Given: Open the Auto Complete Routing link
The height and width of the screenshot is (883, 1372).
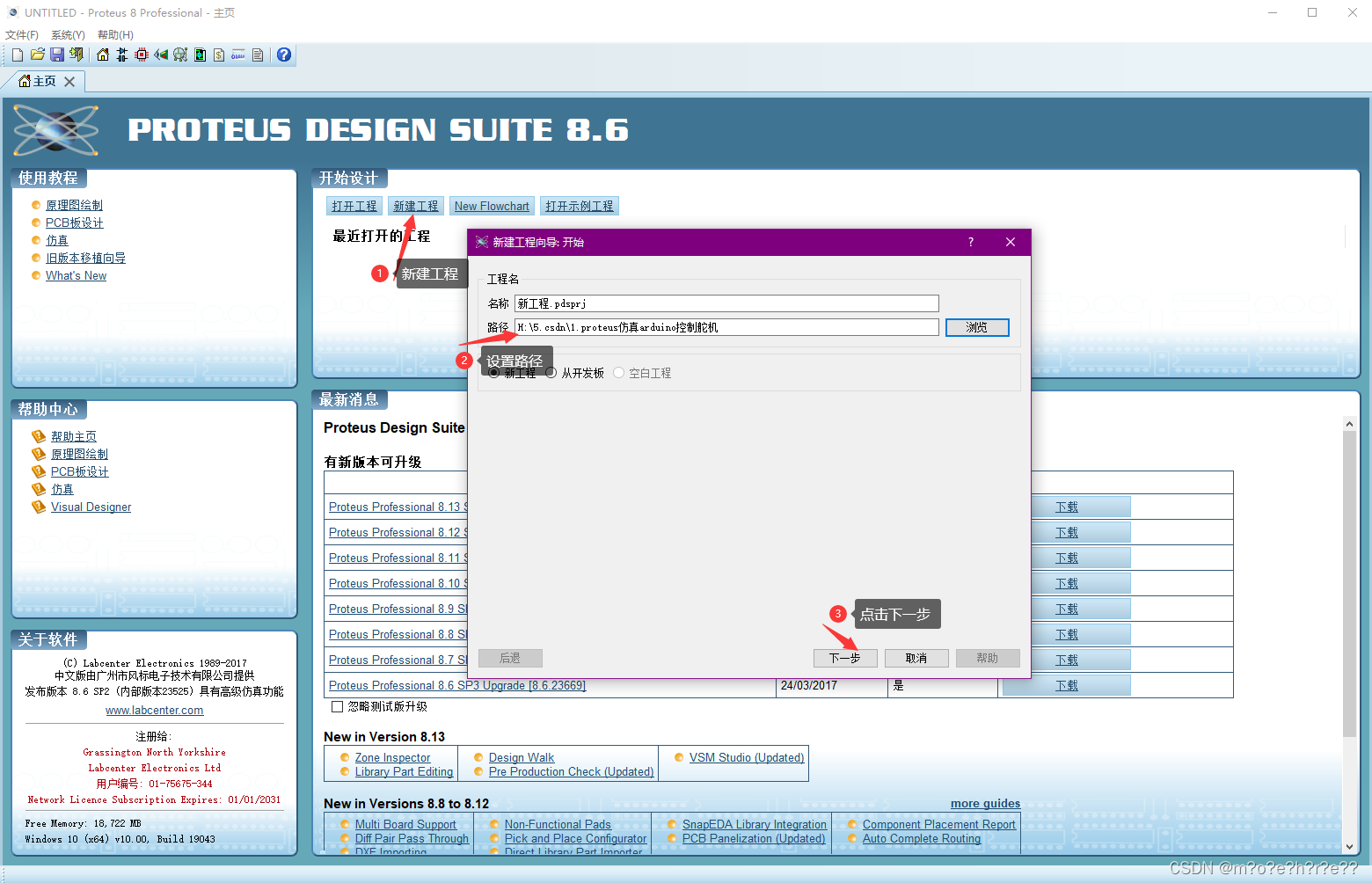Looking at the screenshot, I should coord(922,838).
